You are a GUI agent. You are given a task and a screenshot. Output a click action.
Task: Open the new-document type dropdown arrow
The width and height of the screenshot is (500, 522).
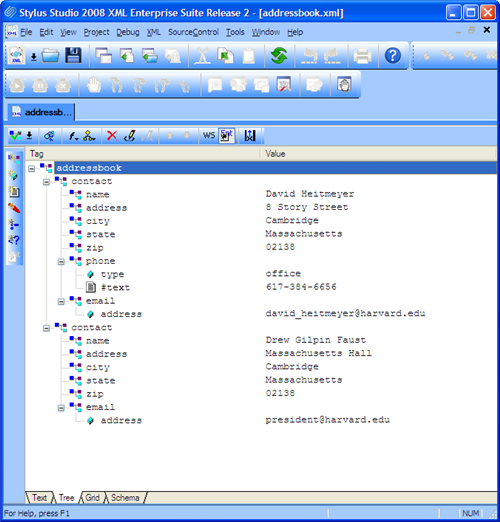pyautogui.click(x=33, y=57)
